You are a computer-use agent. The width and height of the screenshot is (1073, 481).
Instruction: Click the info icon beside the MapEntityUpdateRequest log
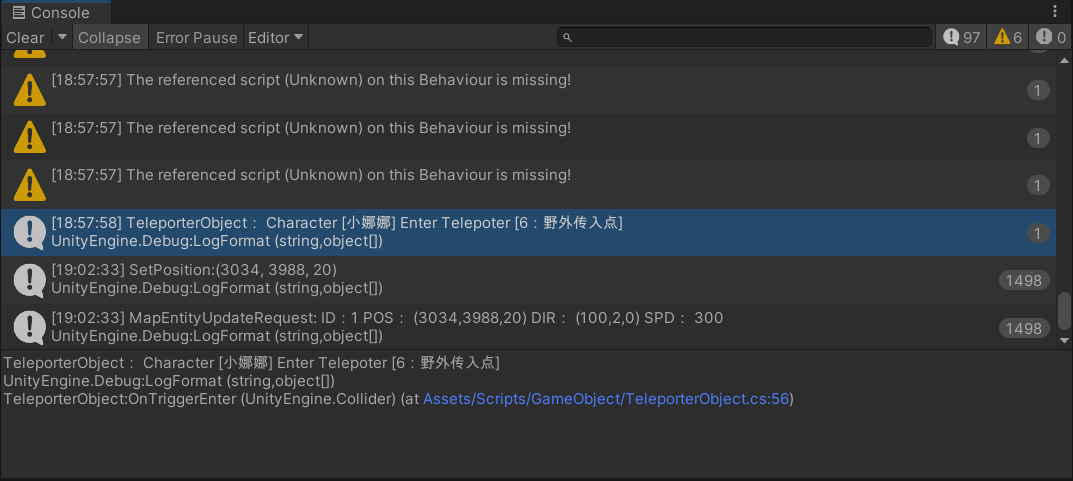[30, 327]
